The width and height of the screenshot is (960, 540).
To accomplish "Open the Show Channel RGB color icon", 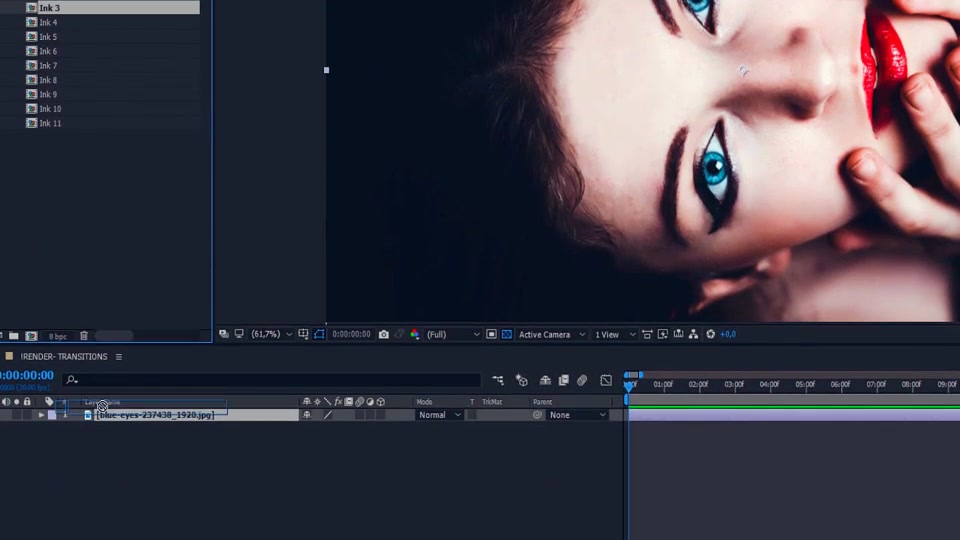I will click(414, 334).
